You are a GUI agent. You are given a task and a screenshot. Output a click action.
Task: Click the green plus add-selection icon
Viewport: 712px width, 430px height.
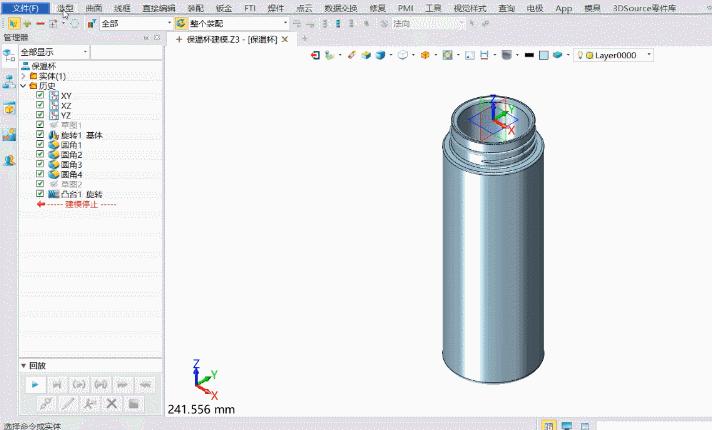click(x=27, y=23)
